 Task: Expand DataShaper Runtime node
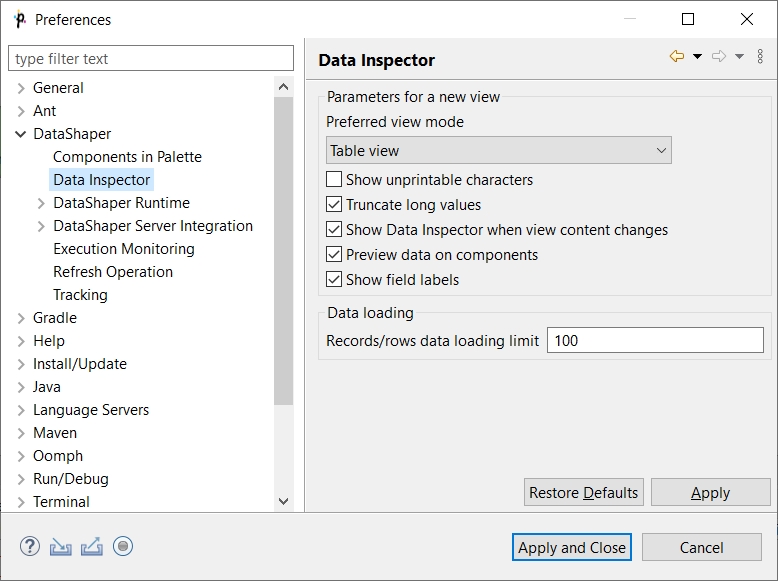[x=41, y=203]
